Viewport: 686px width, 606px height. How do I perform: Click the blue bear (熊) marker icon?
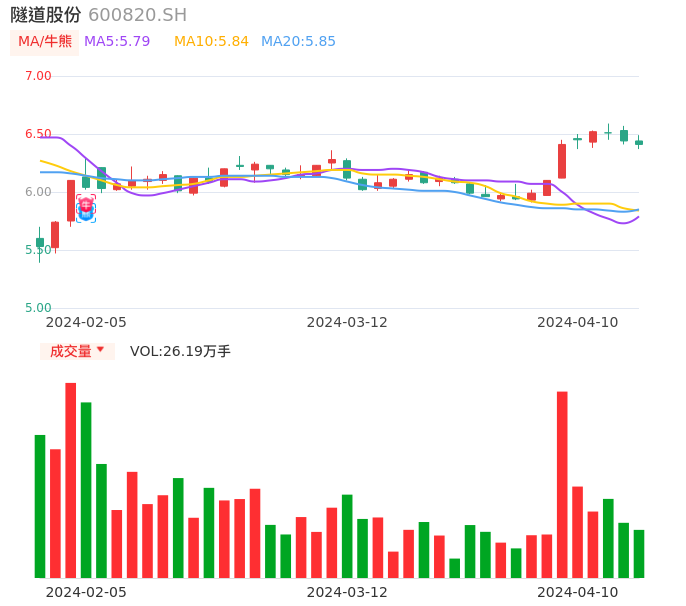[86, 214]
